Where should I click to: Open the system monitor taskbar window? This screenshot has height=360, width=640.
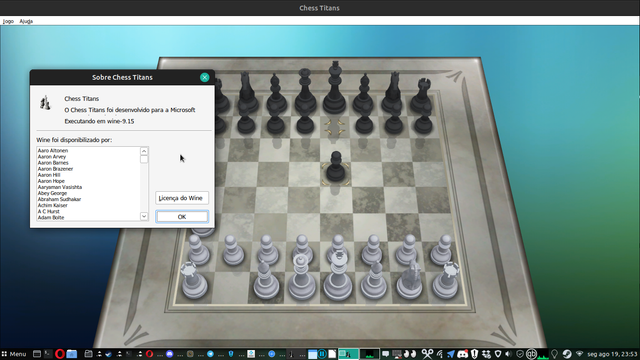click(x=369, y=354)
